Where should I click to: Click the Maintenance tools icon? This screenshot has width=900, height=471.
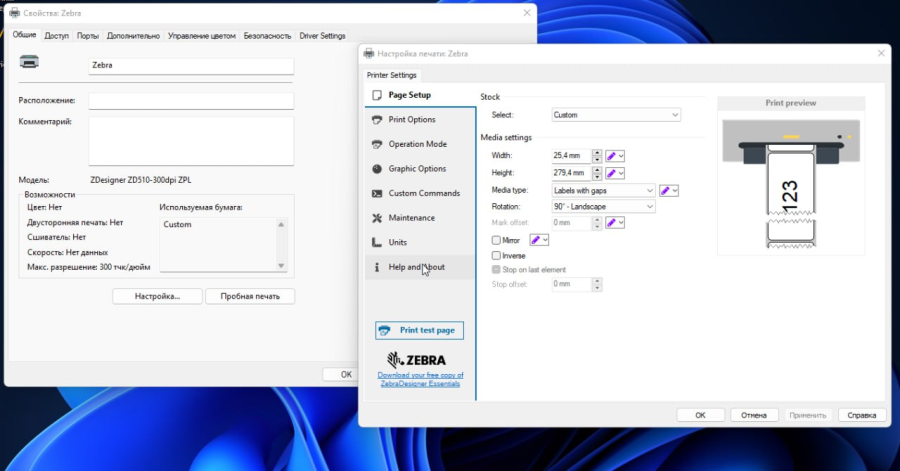click(377, 218)
